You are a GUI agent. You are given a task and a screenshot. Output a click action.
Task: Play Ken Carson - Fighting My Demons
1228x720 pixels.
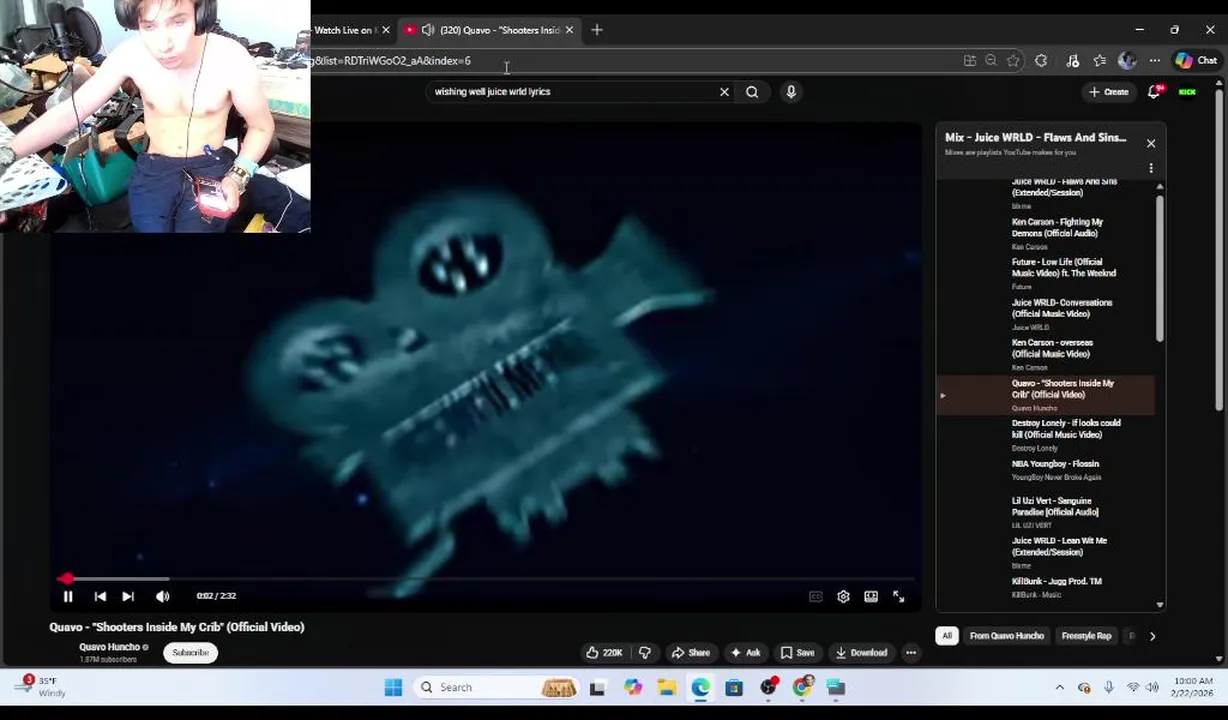pyautogui.click(x=1047, y=233)
